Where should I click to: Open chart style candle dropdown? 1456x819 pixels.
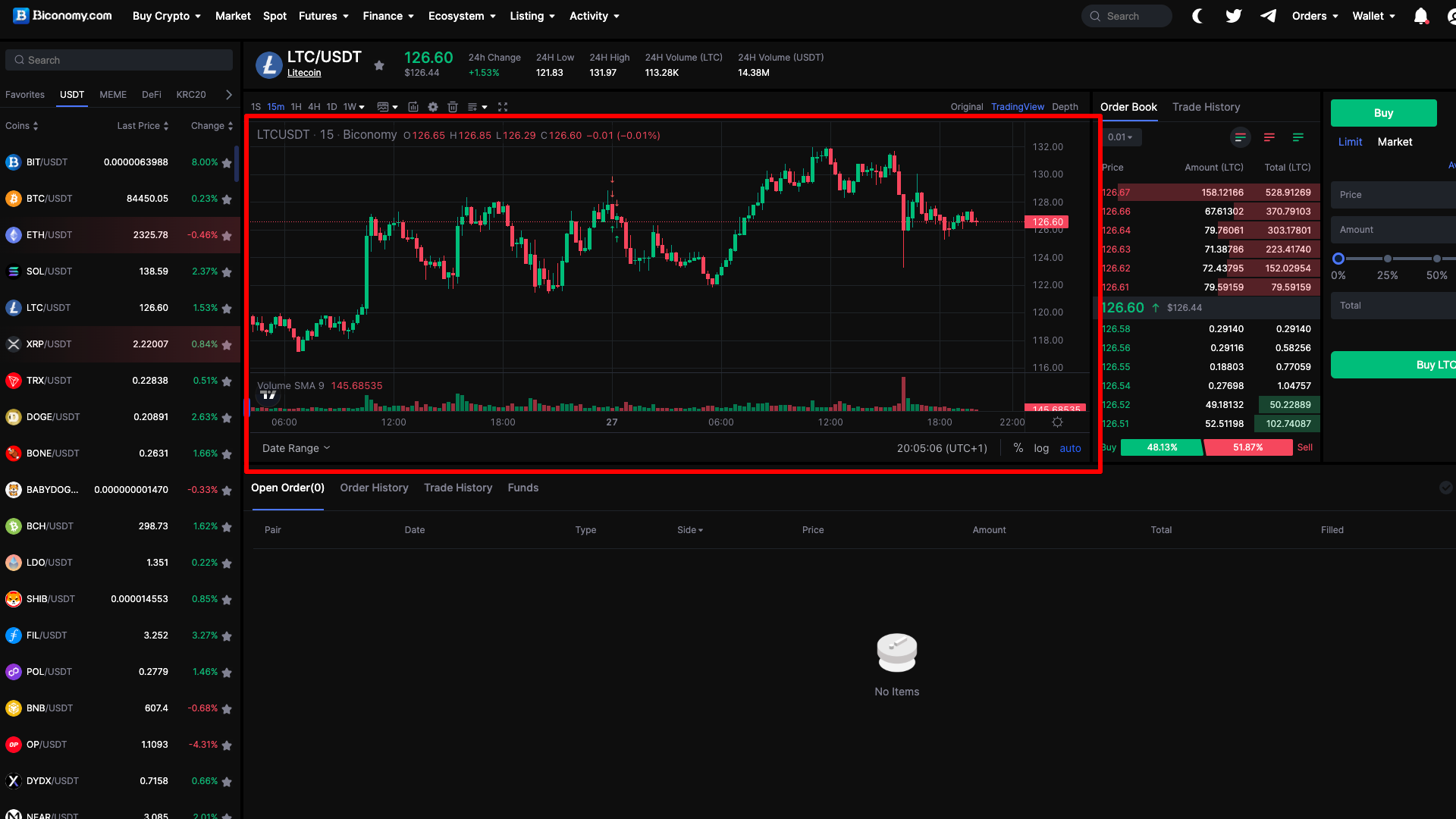click(x=388, y=107)
